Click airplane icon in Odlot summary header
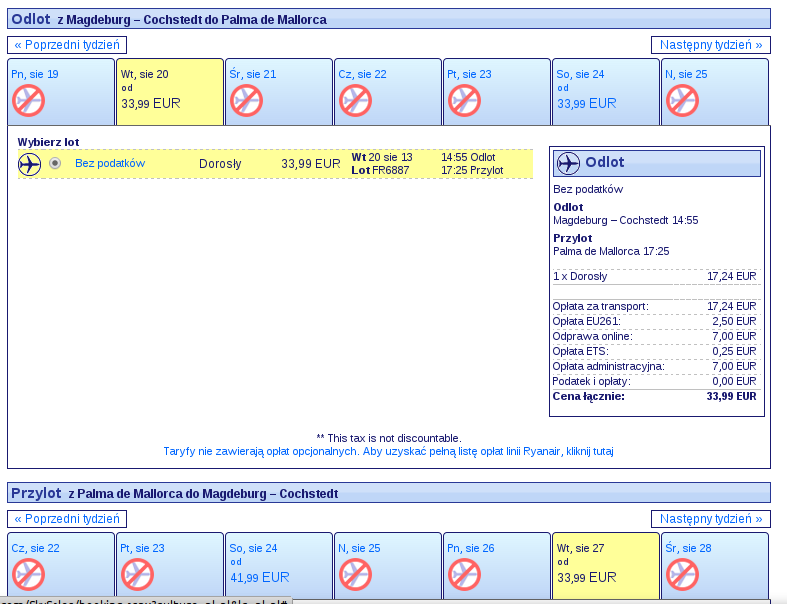The height and width of the screenshot is (604, 787). pos(568,163)
